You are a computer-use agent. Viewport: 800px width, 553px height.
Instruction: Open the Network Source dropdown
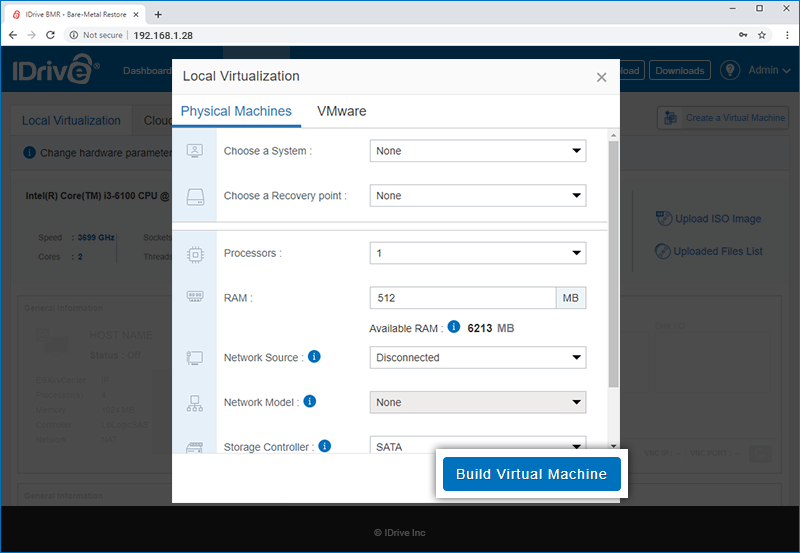tap(478, 358)
